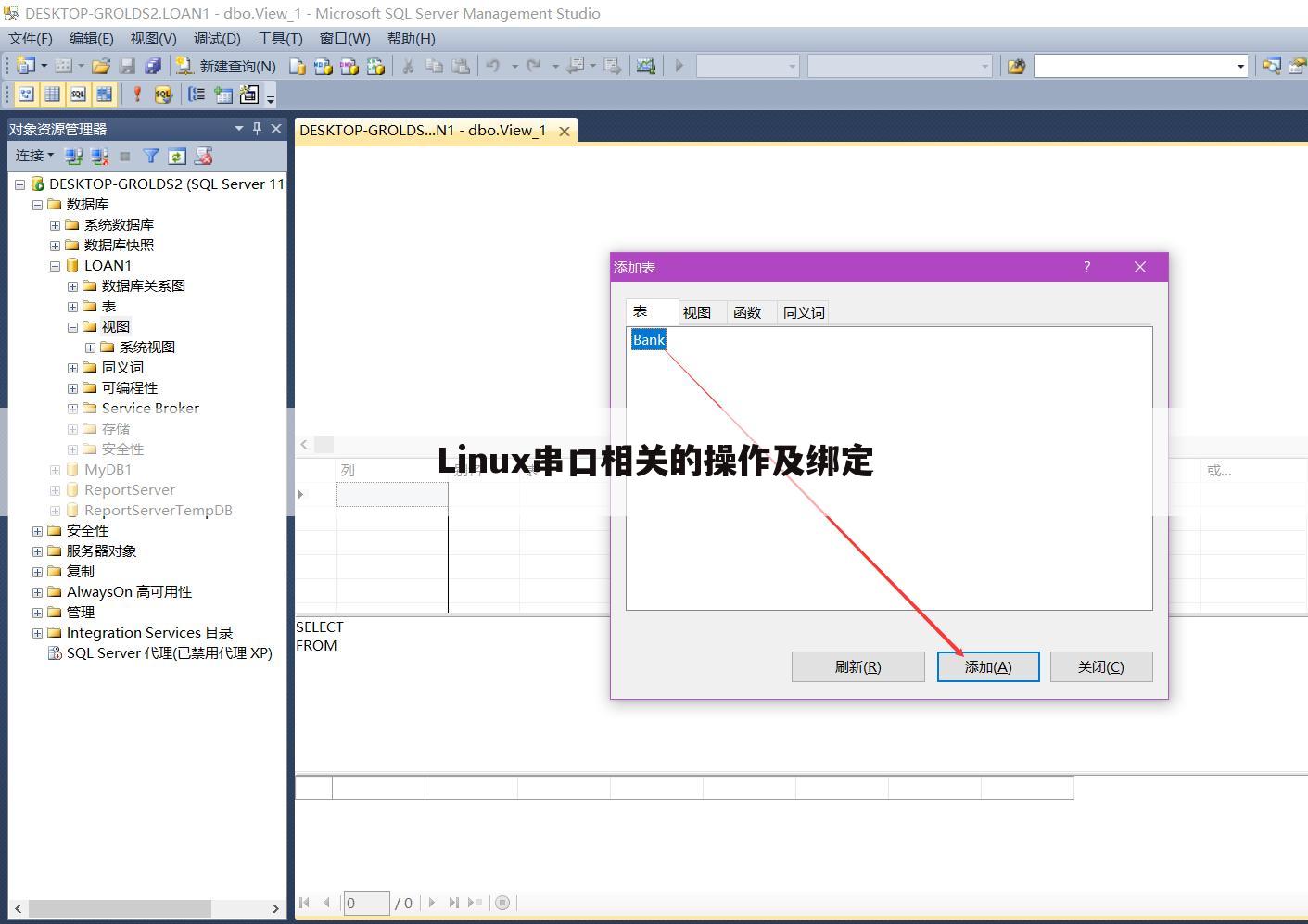The width and height of the screenshot is (1308, 924).
Task: Collapse the DESKTOP-GROLDS2 server node
Action: (x=19, y=184)
